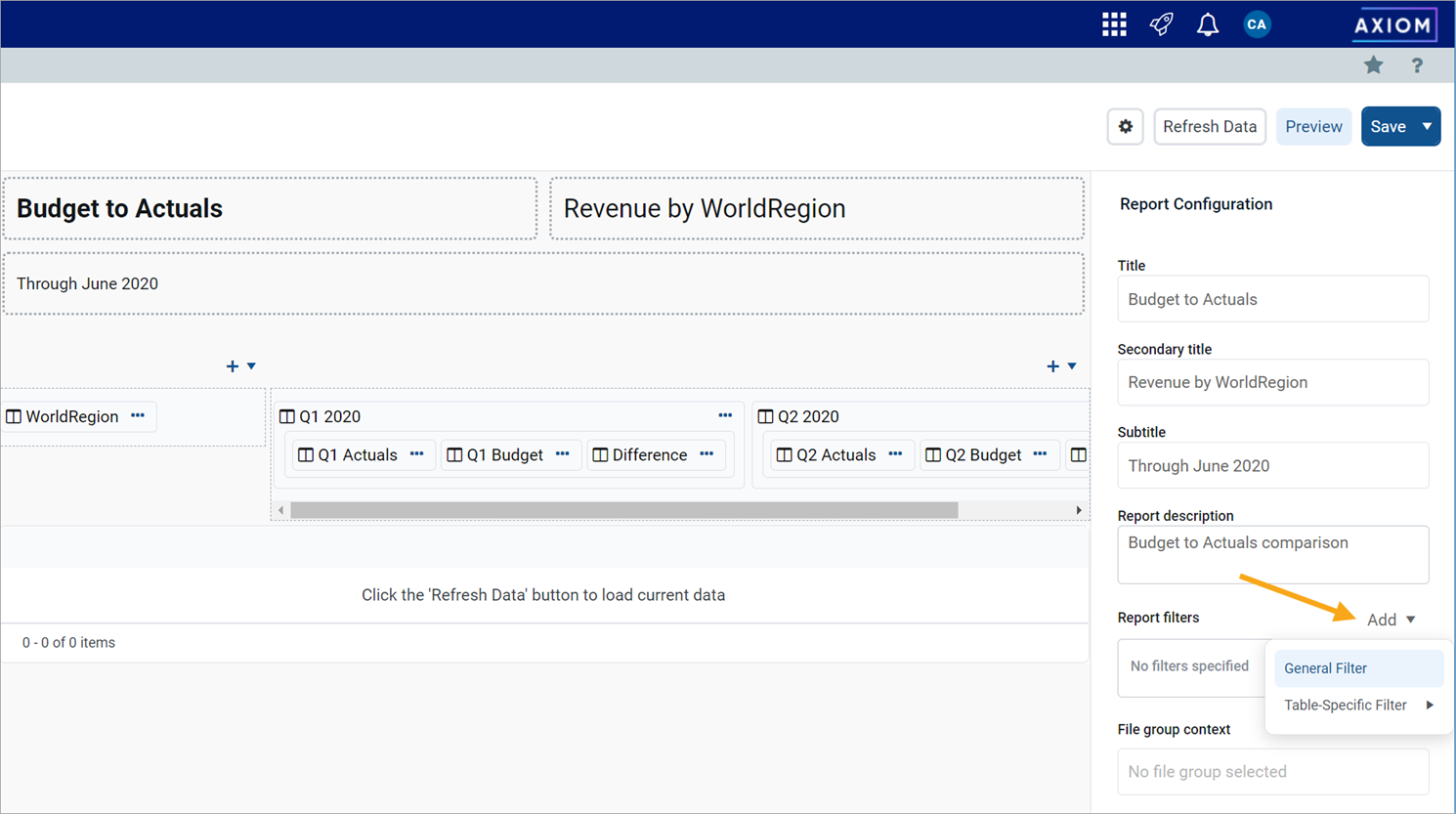1456x814 pixels.
Task: Open the WorldRegion column options menu
Action: pos(138,415)
